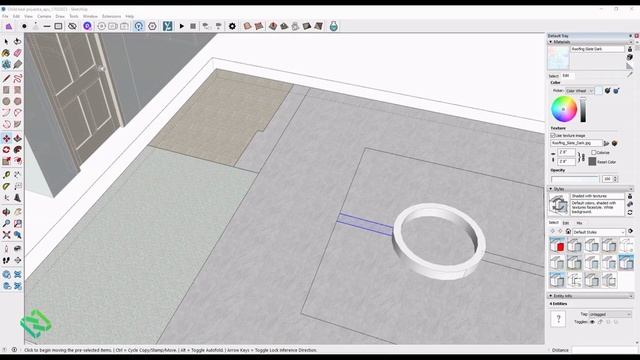This screenshot has width=640, height=360.
Task: Click the Zoom Extents tool
Action: pyautogui.click(x=6, y=235)
